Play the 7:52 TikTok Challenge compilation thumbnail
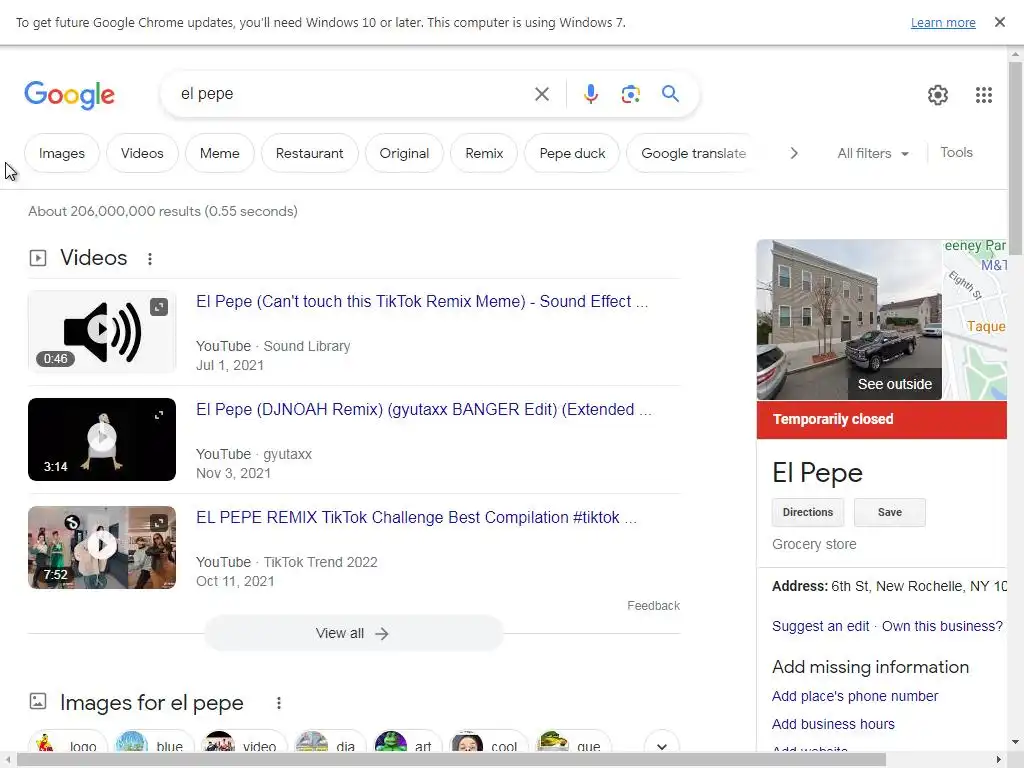The height and width of the screenshot is (768, 1024). (x=102, y=547)
